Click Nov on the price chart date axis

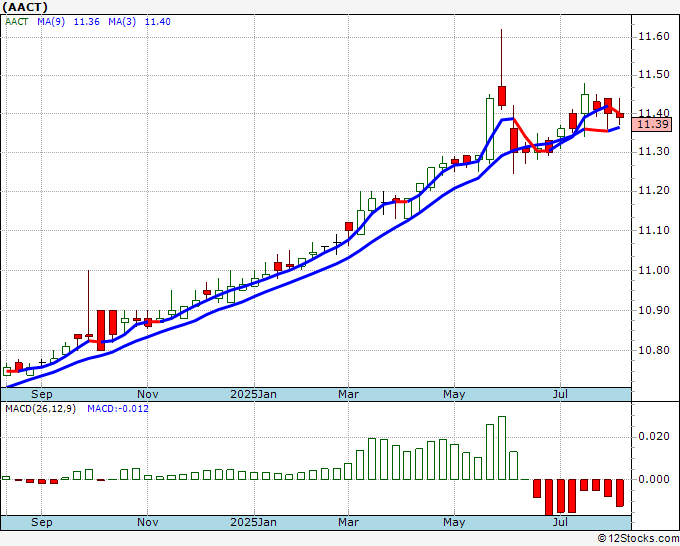pos(147,394)
